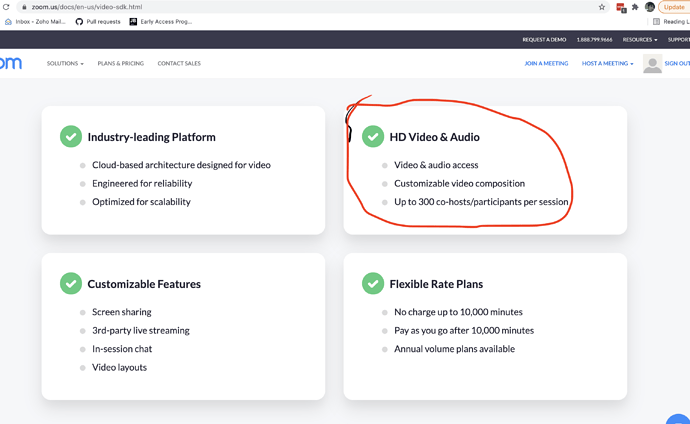Click the Industry-leading Platform heading
Screen dimensions: 690x424
[151, 137]
